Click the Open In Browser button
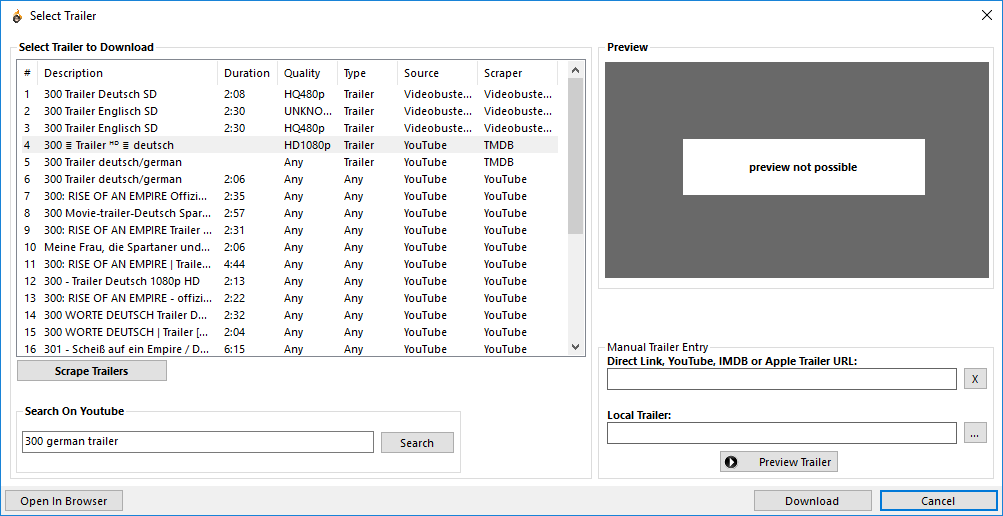The width and height of the screenshot is (1003, 516). 63,501
